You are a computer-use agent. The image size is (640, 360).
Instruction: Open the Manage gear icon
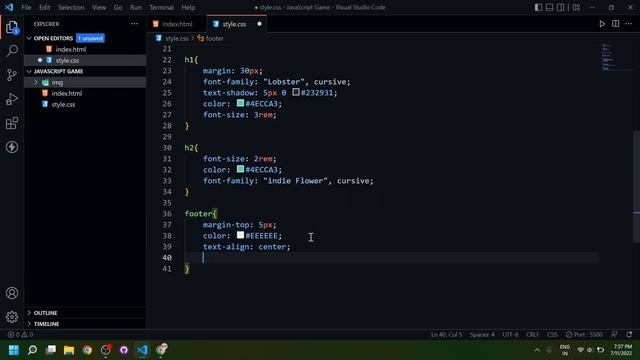tap(12, 317)
